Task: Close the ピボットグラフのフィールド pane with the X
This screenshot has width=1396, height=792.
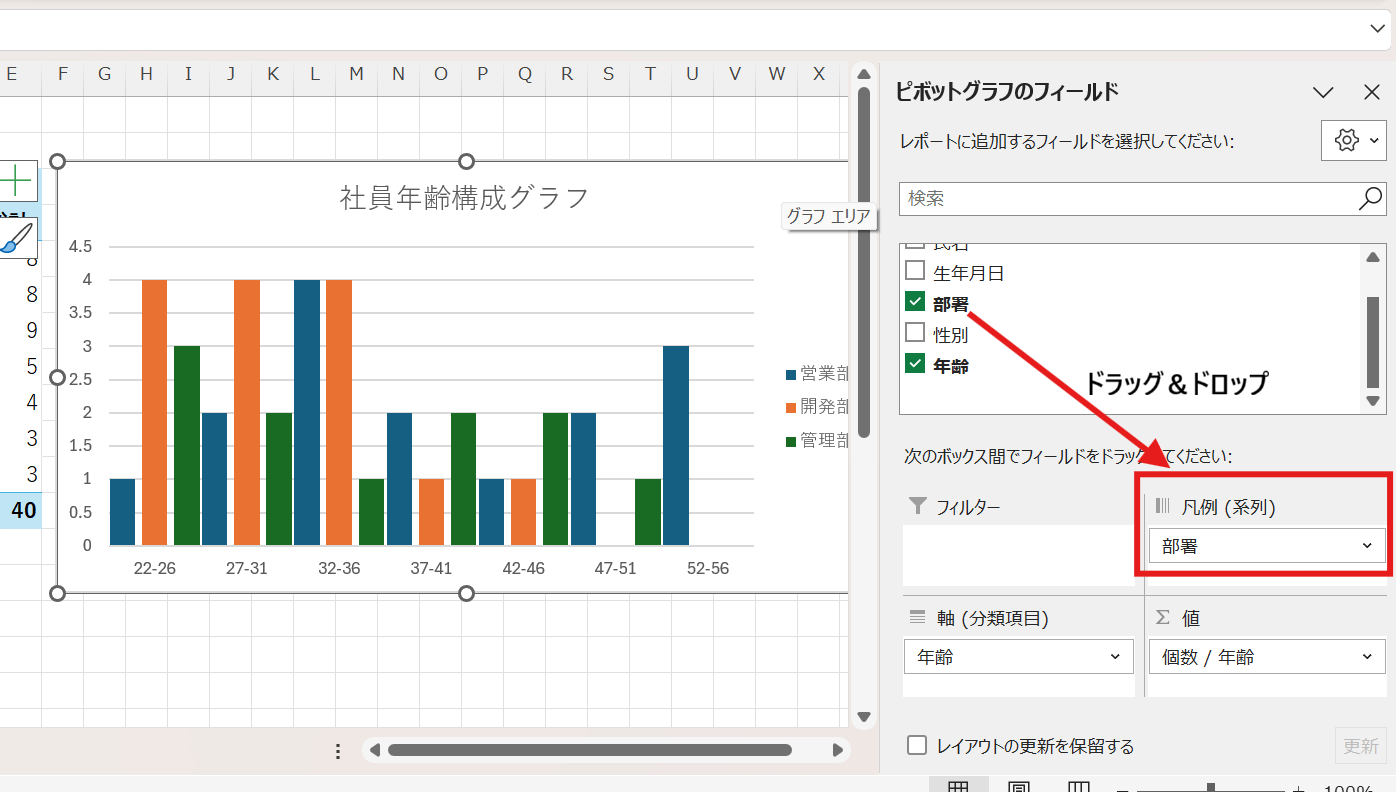Action: pyautogui.click(x=1372, y=93)
